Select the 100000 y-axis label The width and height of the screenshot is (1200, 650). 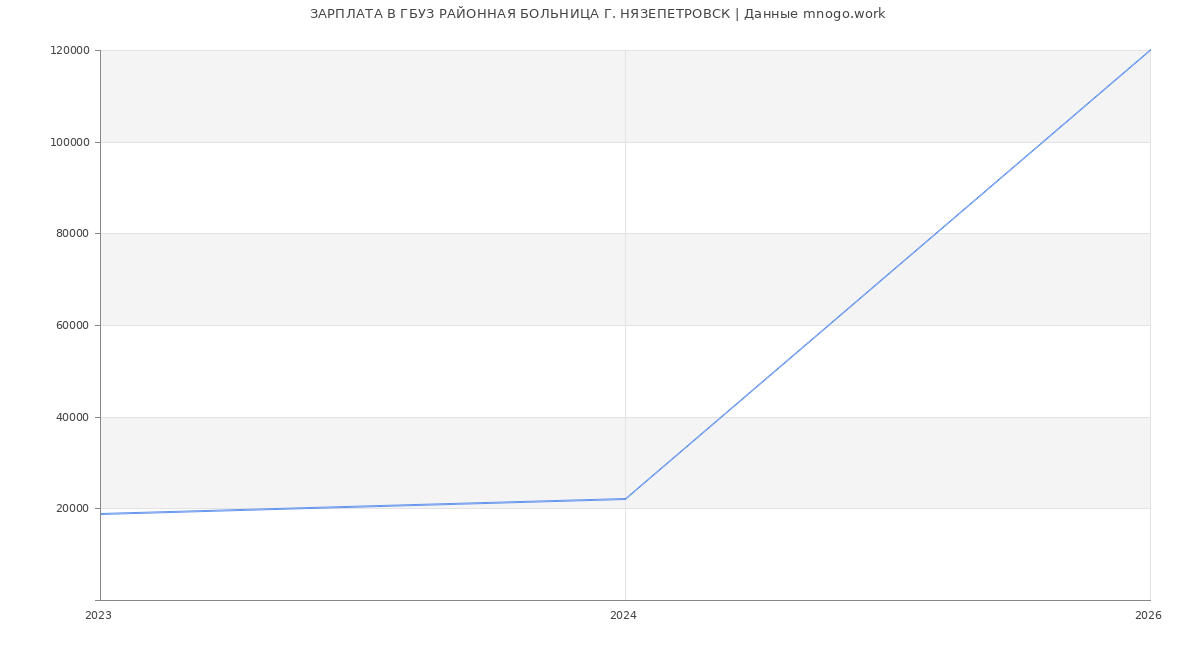[70, 142]
